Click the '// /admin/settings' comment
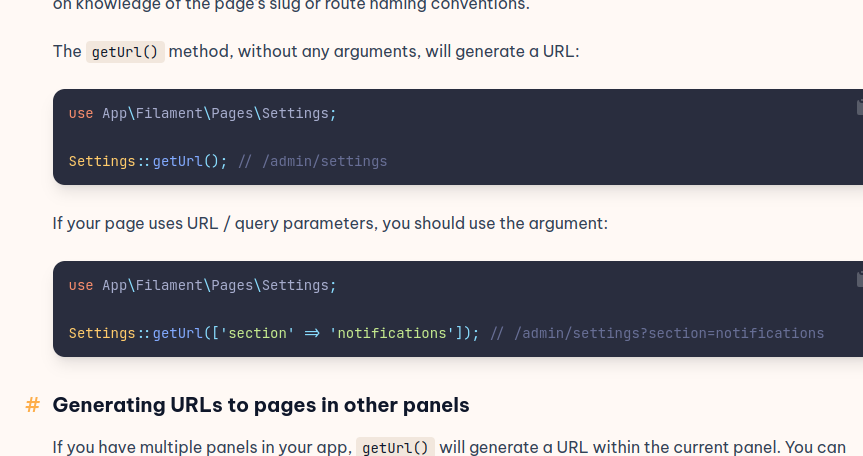The height and width of the screenshot is (456, 863). [313, 161]
